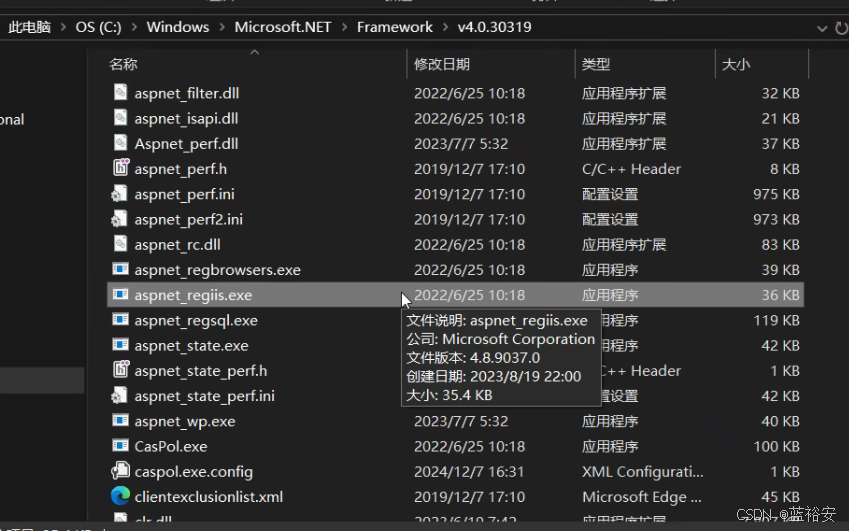This screenshot has height=531, width=849.
Task: Open the address bar history dropdown
Action: pos(822,28)
